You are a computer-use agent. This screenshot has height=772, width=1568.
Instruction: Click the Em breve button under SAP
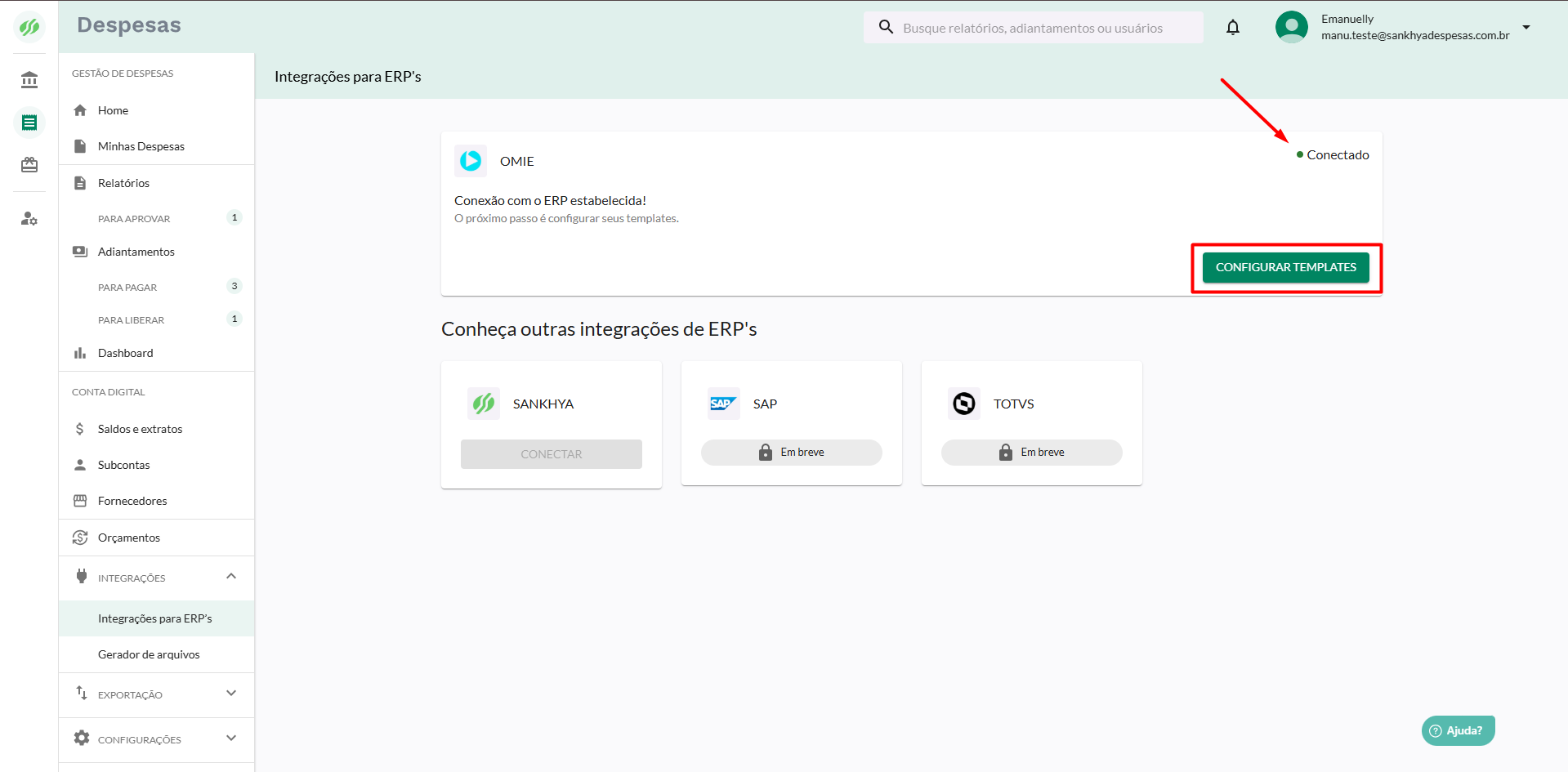(792, 453)
